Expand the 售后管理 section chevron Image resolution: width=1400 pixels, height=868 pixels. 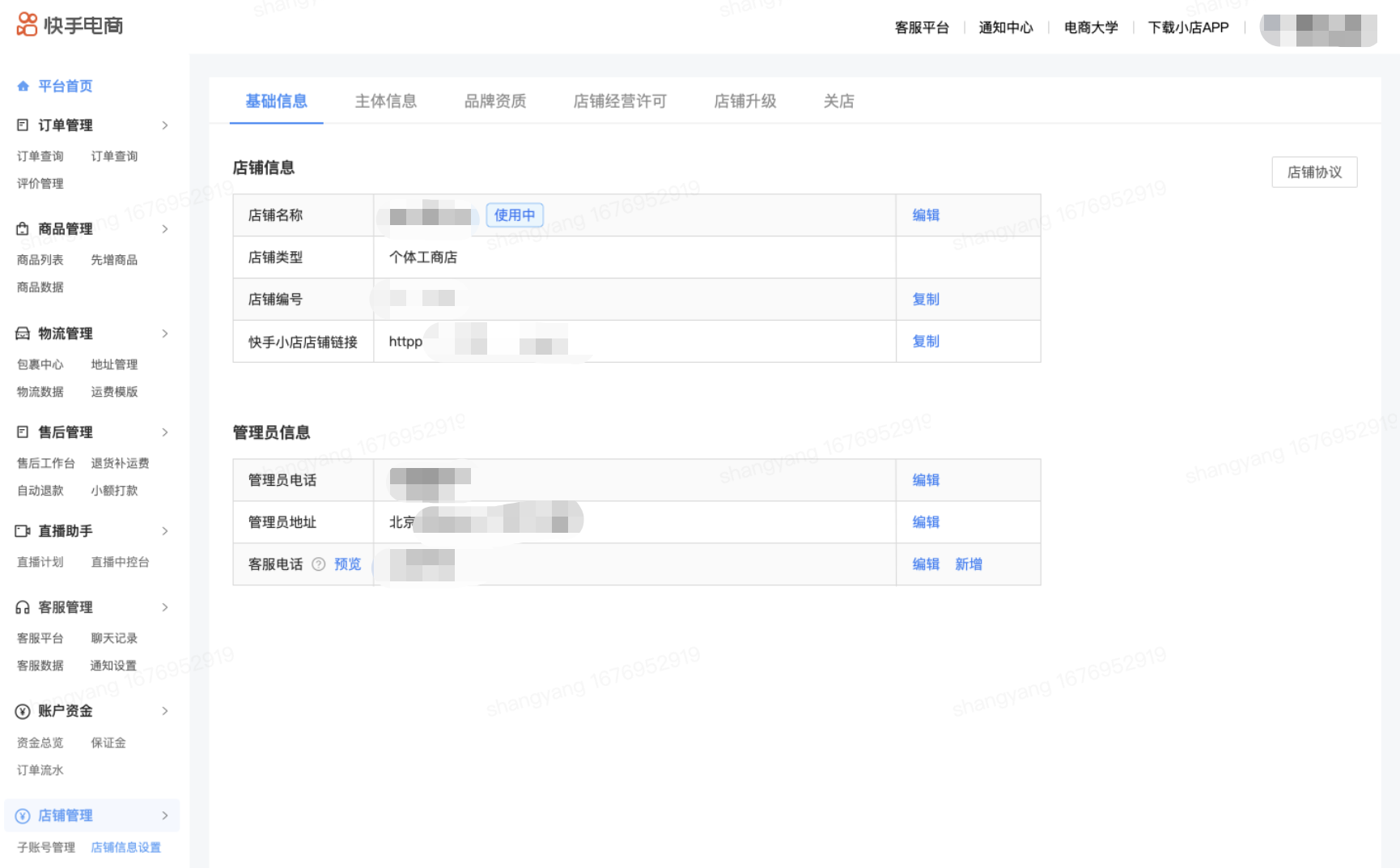pos(165,432)
